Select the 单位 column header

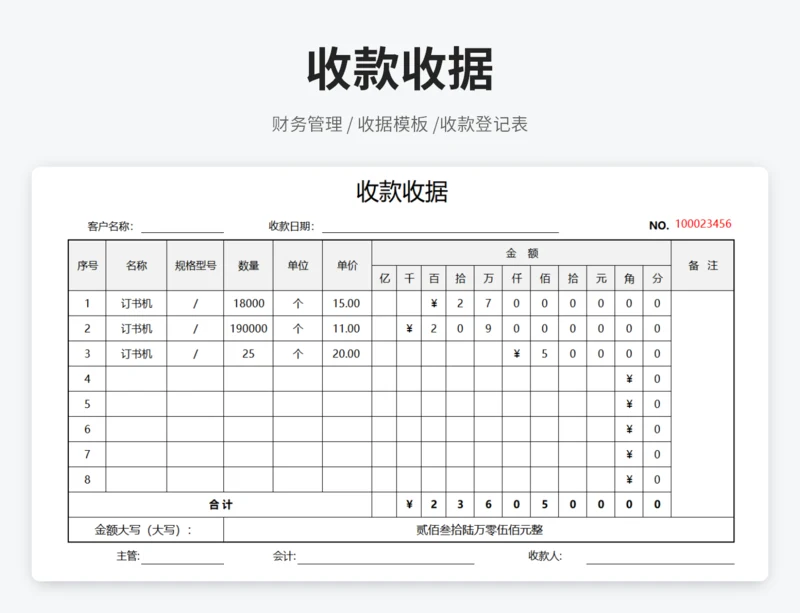tap(298, 265)
